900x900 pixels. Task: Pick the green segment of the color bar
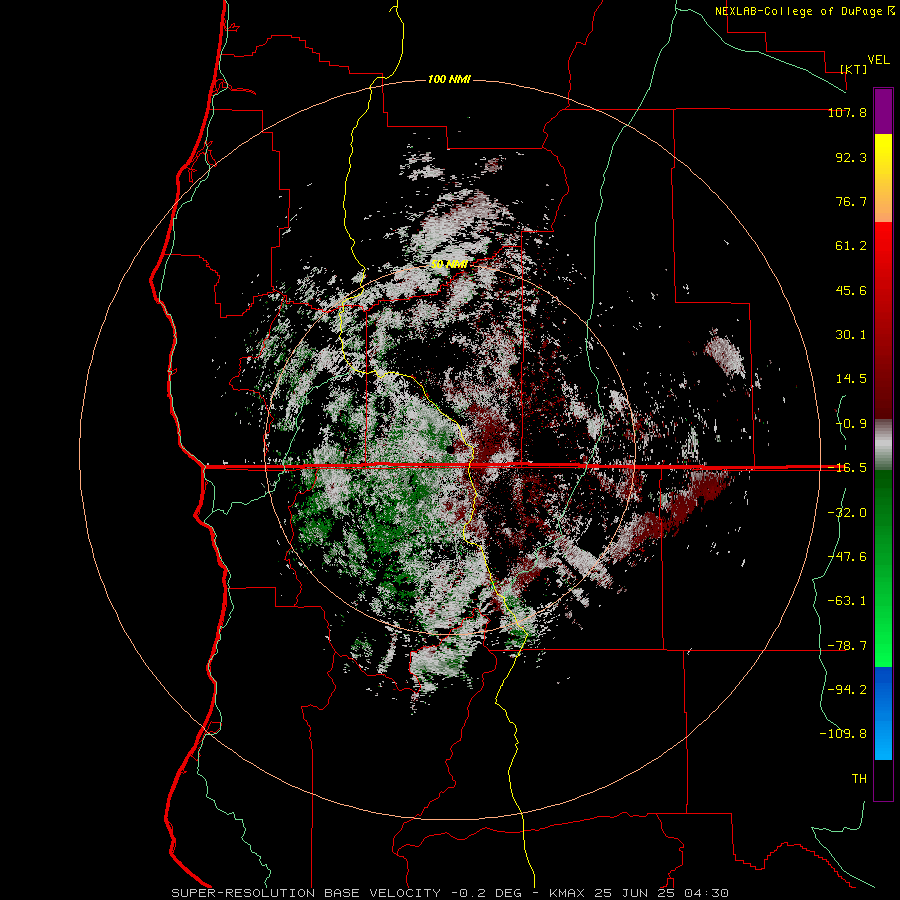[x=883, y=568]
